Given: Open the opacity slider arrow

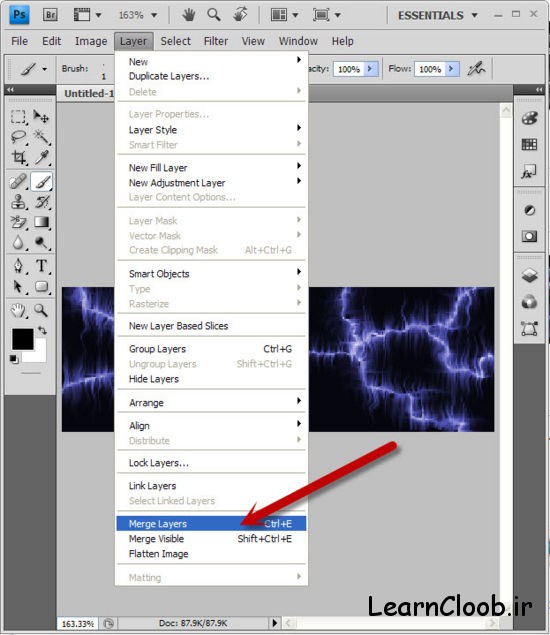Looking at the screenshot, I should [371, 69].
